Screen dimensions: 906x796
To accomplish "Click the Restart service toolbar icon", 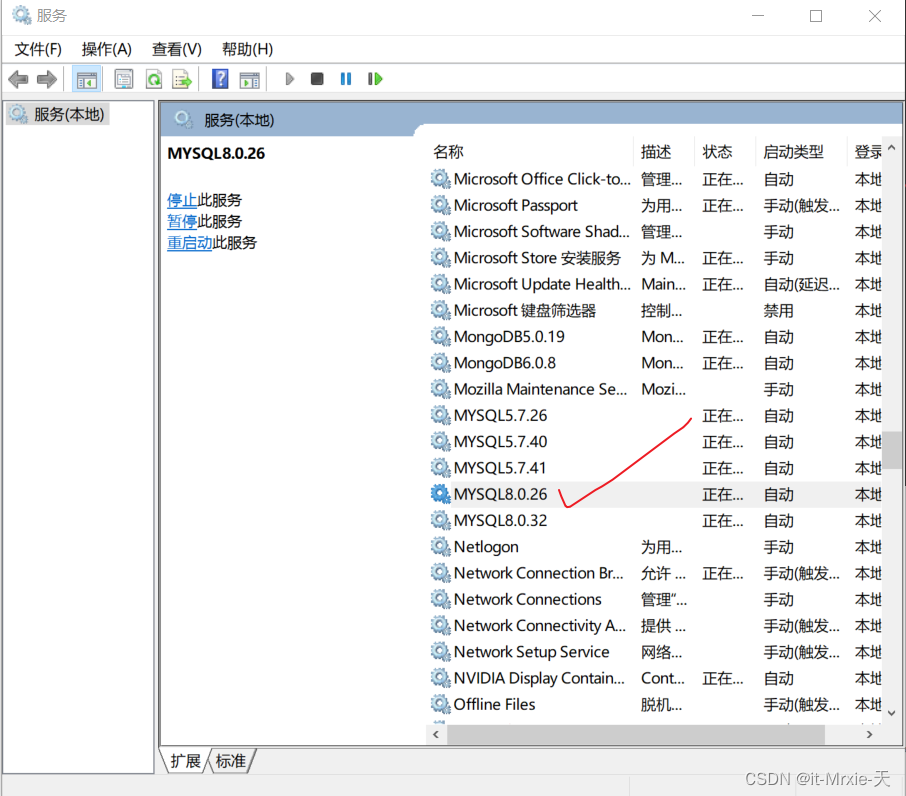I will click(x=375, y=79).
